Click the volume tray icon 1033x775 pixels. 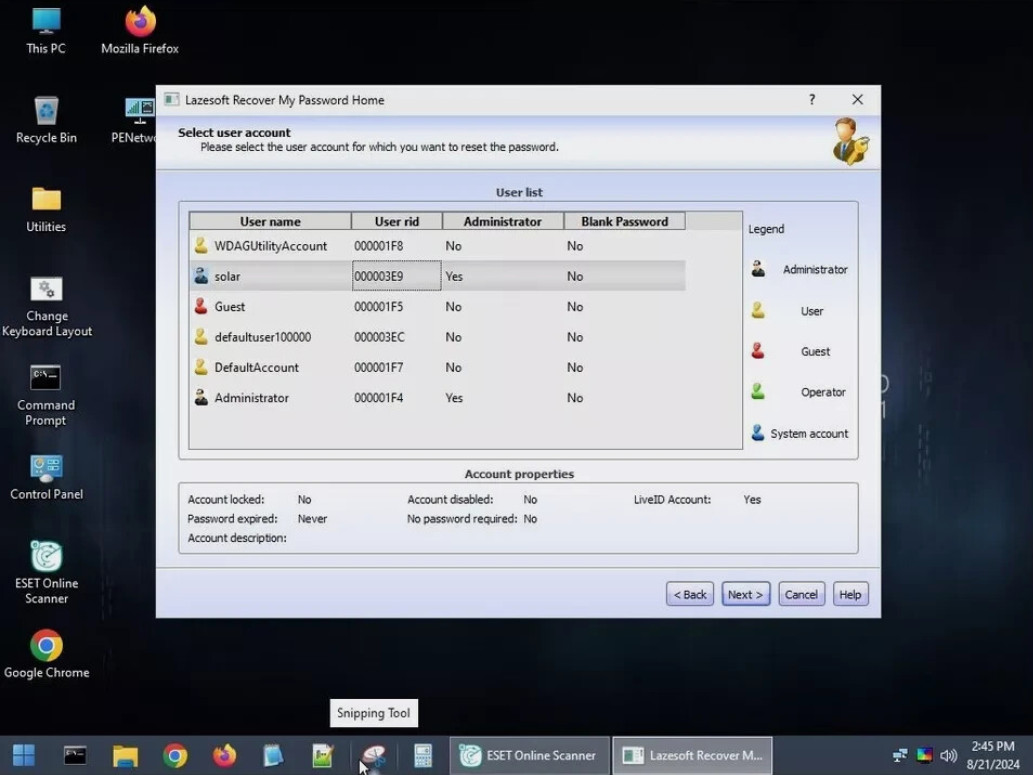click(949, 755)
